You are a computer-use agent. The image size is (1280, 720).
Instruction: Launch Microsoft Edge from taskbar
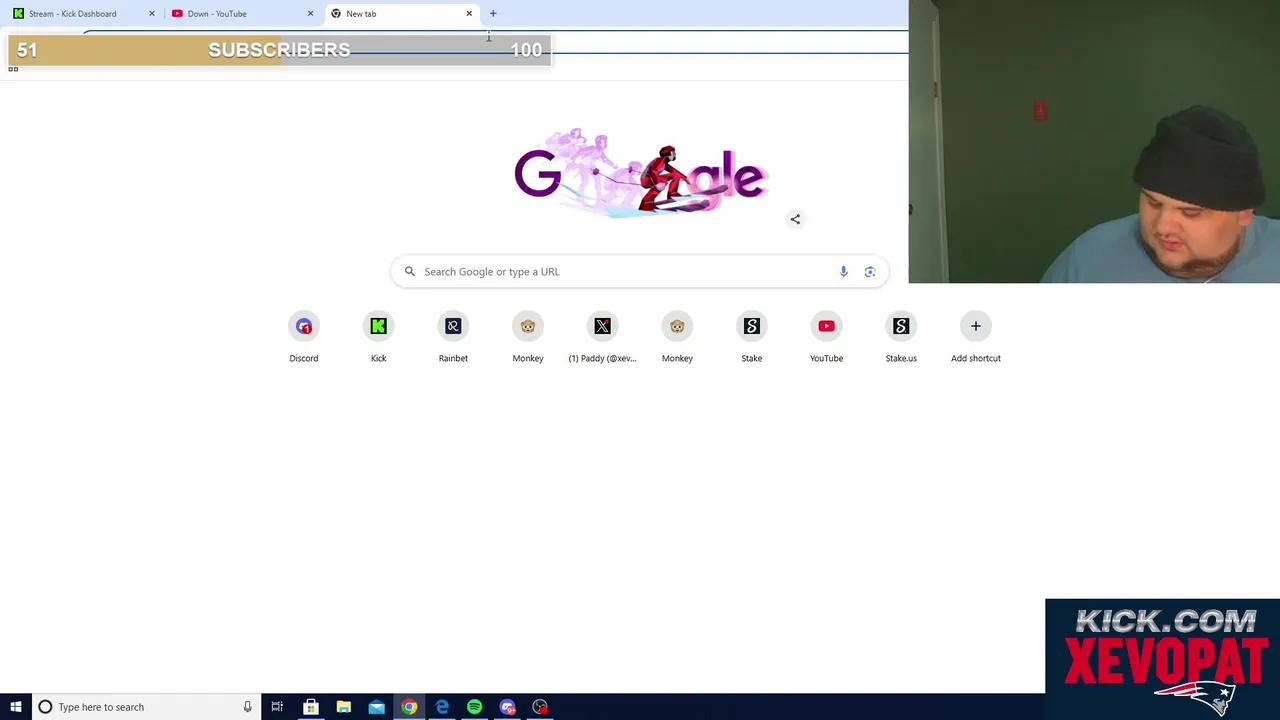[442, 707]
